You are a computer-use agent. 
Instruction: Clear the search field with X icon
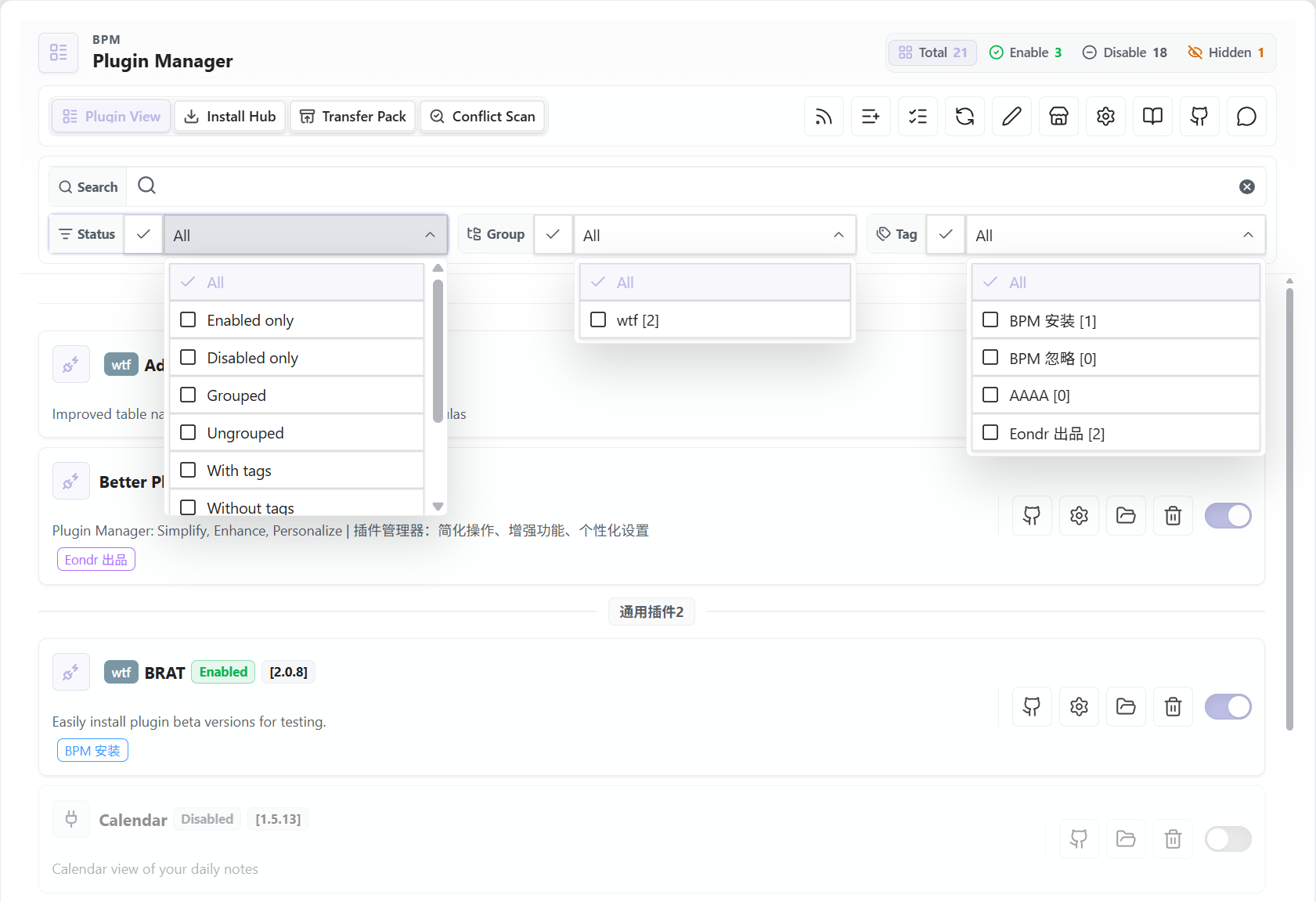1247,186
